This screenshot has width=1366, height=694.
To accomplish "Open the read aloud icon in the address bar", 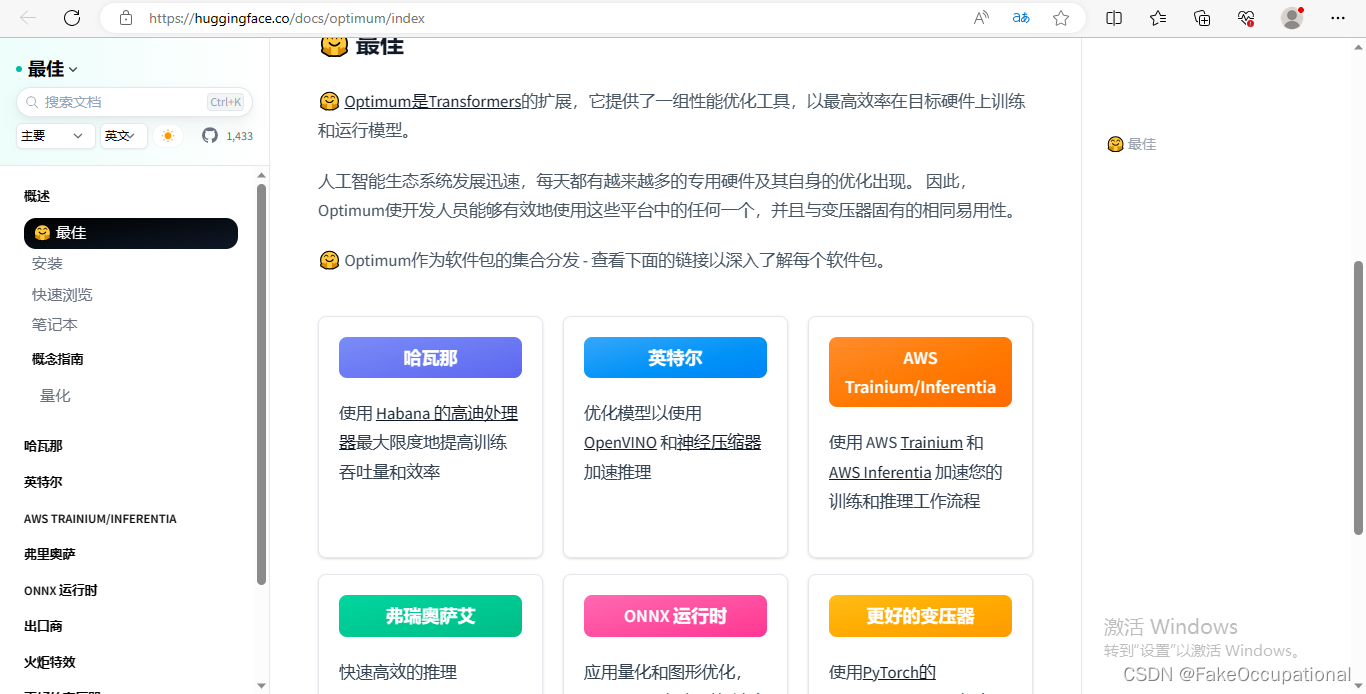I will click(981, 18).
